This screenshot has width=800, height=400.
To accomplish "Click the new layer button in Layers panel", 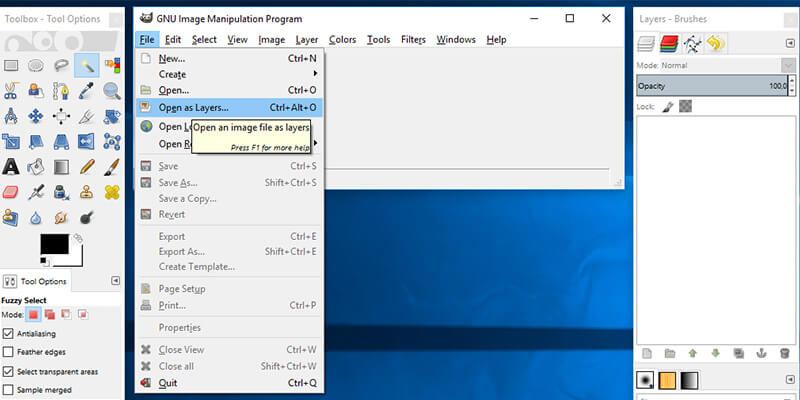I will [646, 353].
